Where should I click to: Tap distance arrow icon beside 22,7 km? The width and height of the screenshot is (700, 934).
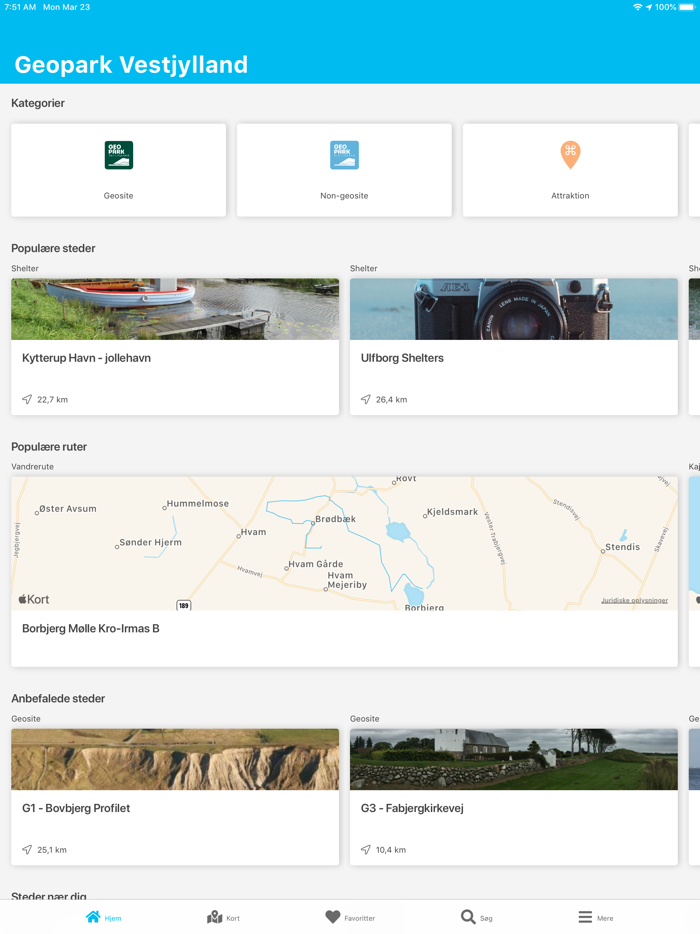pyautogui.click(x=27, y=399)
